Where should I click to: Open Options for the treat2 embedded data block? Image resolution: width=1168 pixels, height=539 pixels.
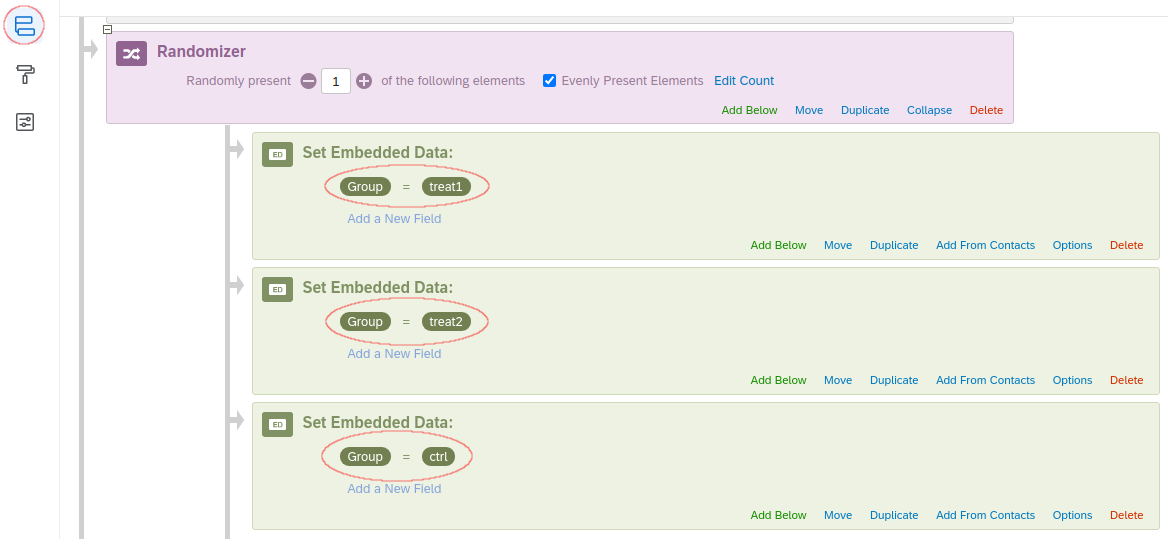click(x=1072, y=380)
